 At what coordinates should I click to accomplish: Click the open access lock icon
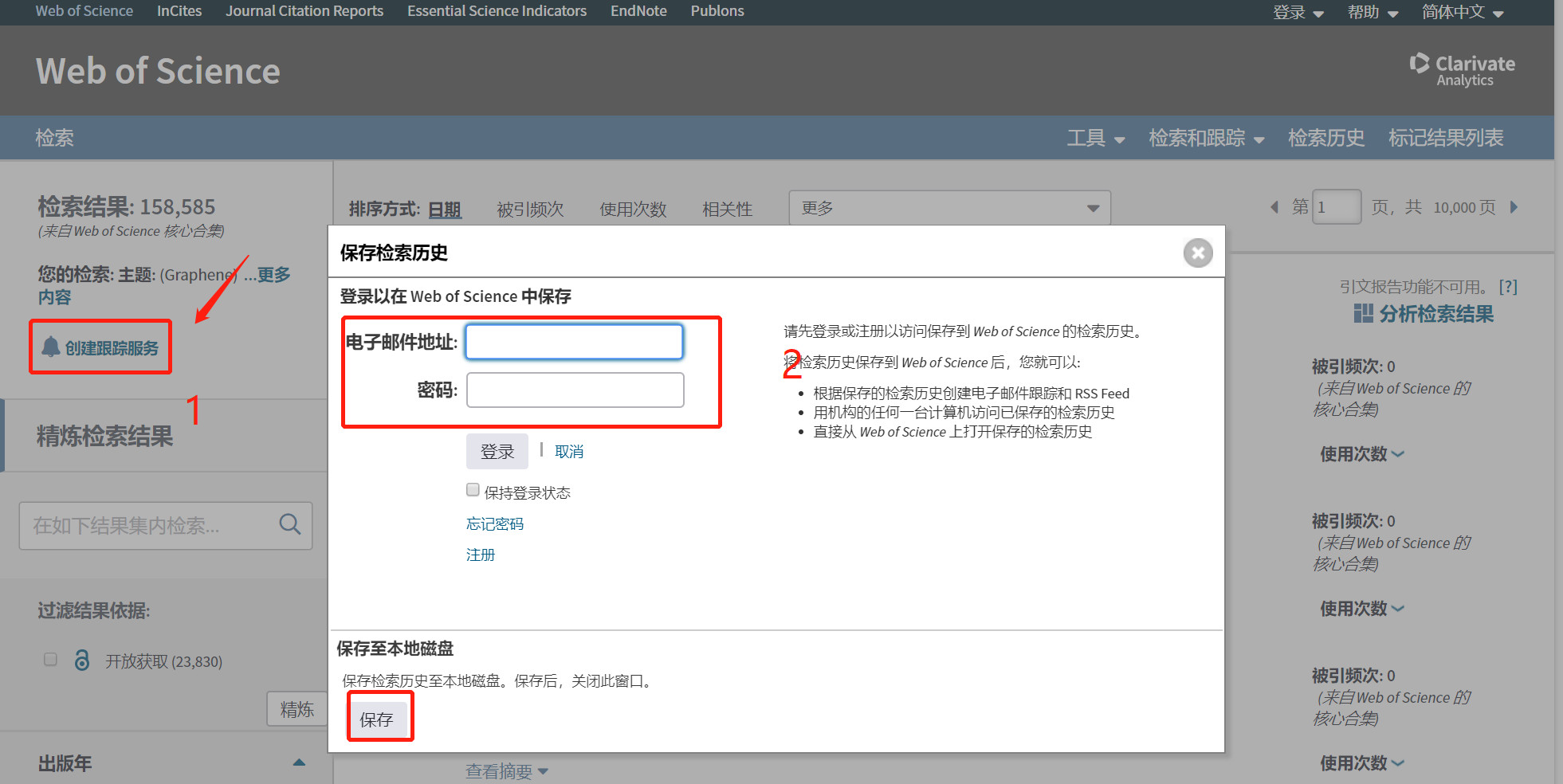(x=82, y=661)
